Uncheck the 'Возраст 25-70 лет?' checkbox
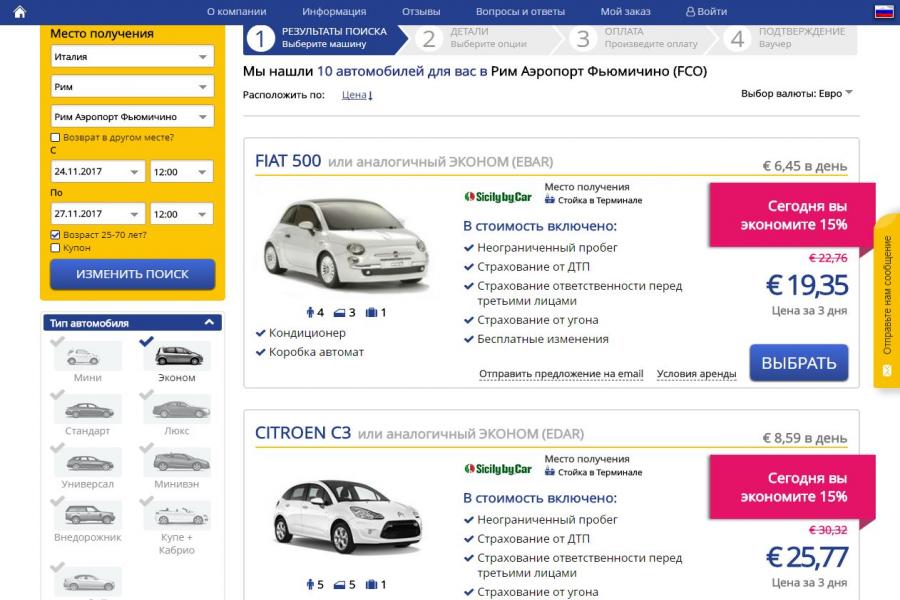 55,235
